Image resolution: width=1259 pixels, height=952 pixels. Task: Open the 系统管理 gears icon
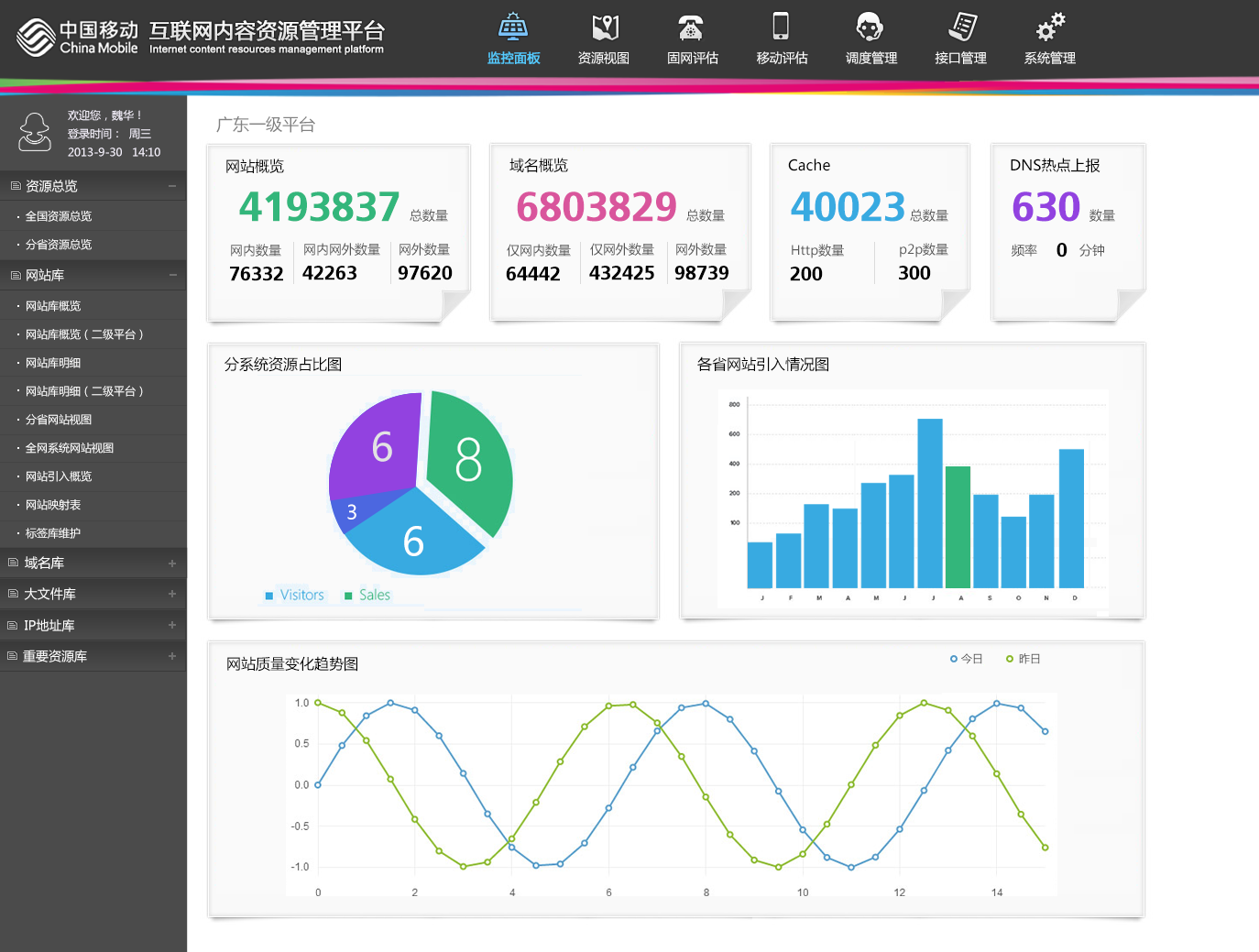(x=1050, y=27)
